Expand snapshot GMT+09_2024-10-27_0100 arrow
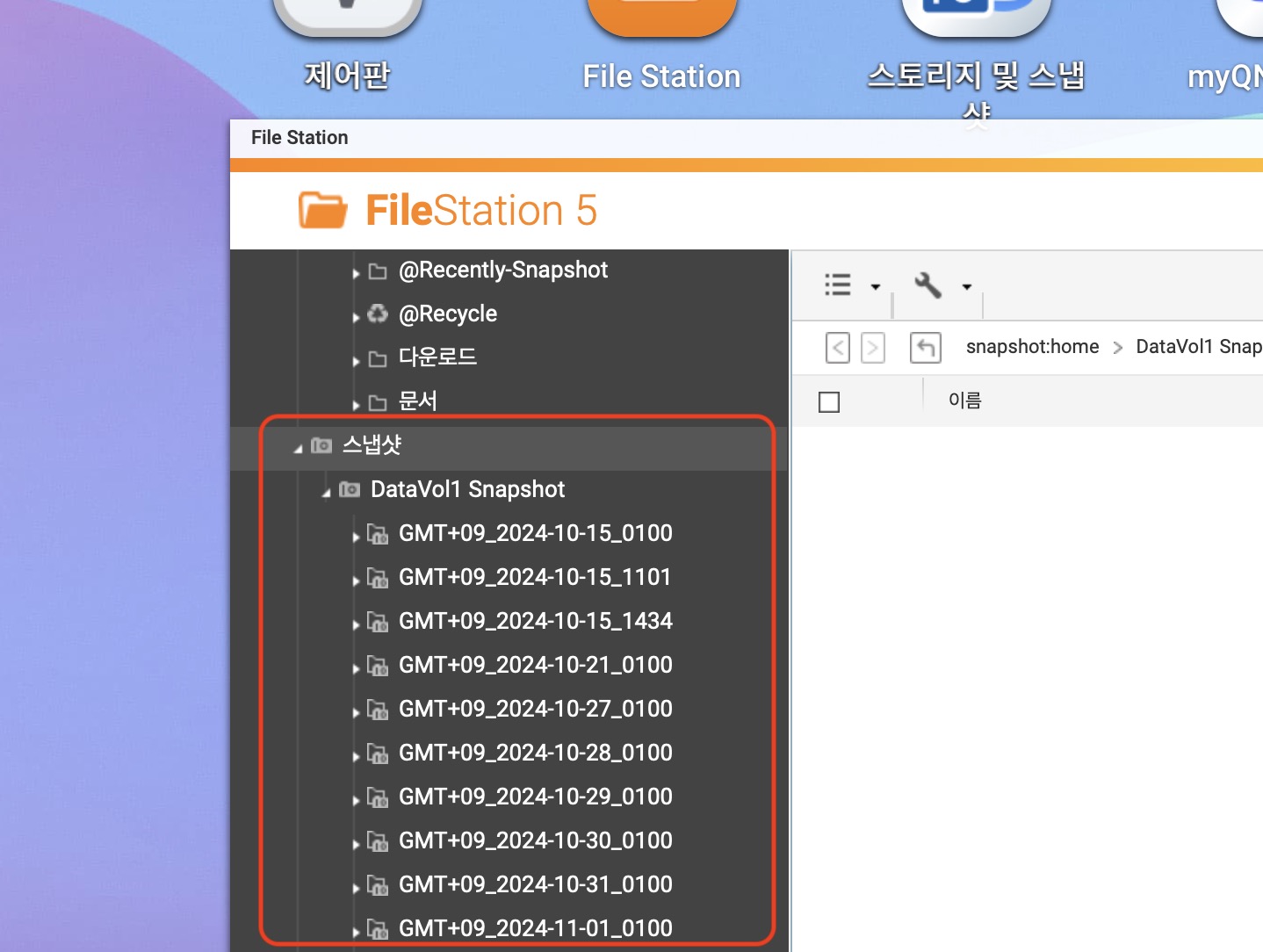The width and height of the screenshot is (1263, 952). pyautogui.click(x=356, y=712)
